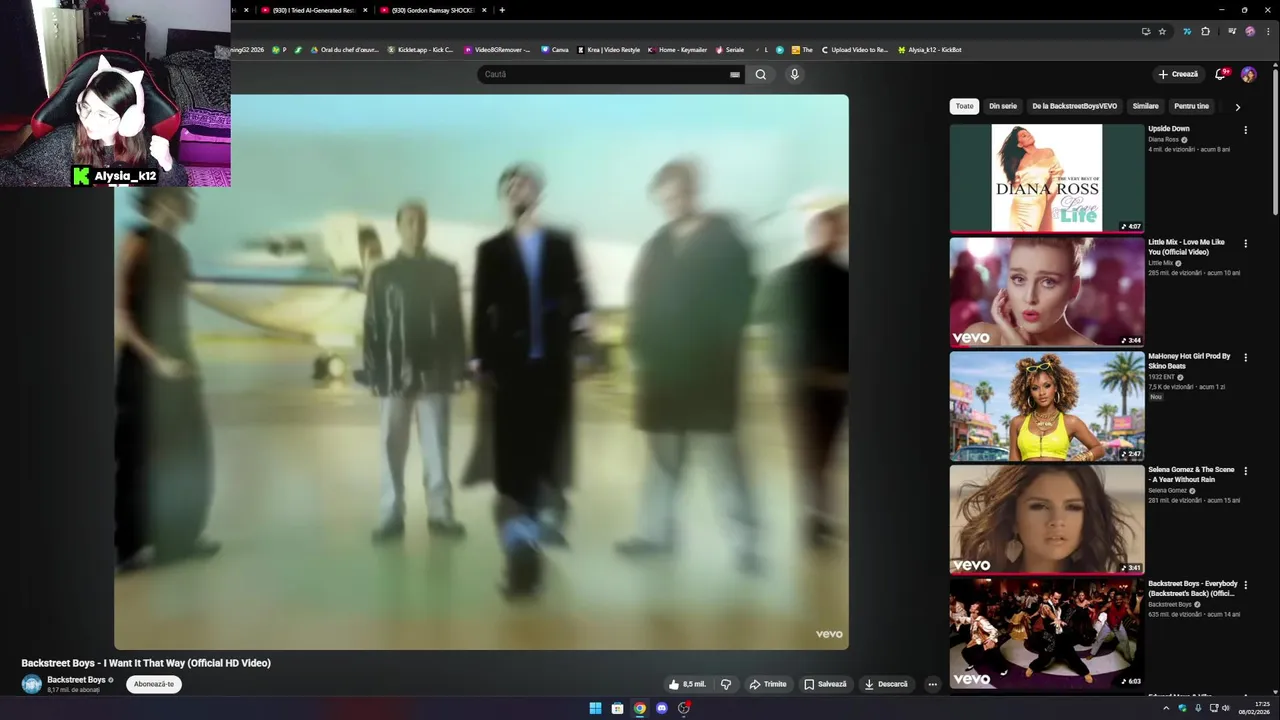Click the Salvează save button
The width and height of the screenshot is (1280, 720).
[x=826, y=684]
